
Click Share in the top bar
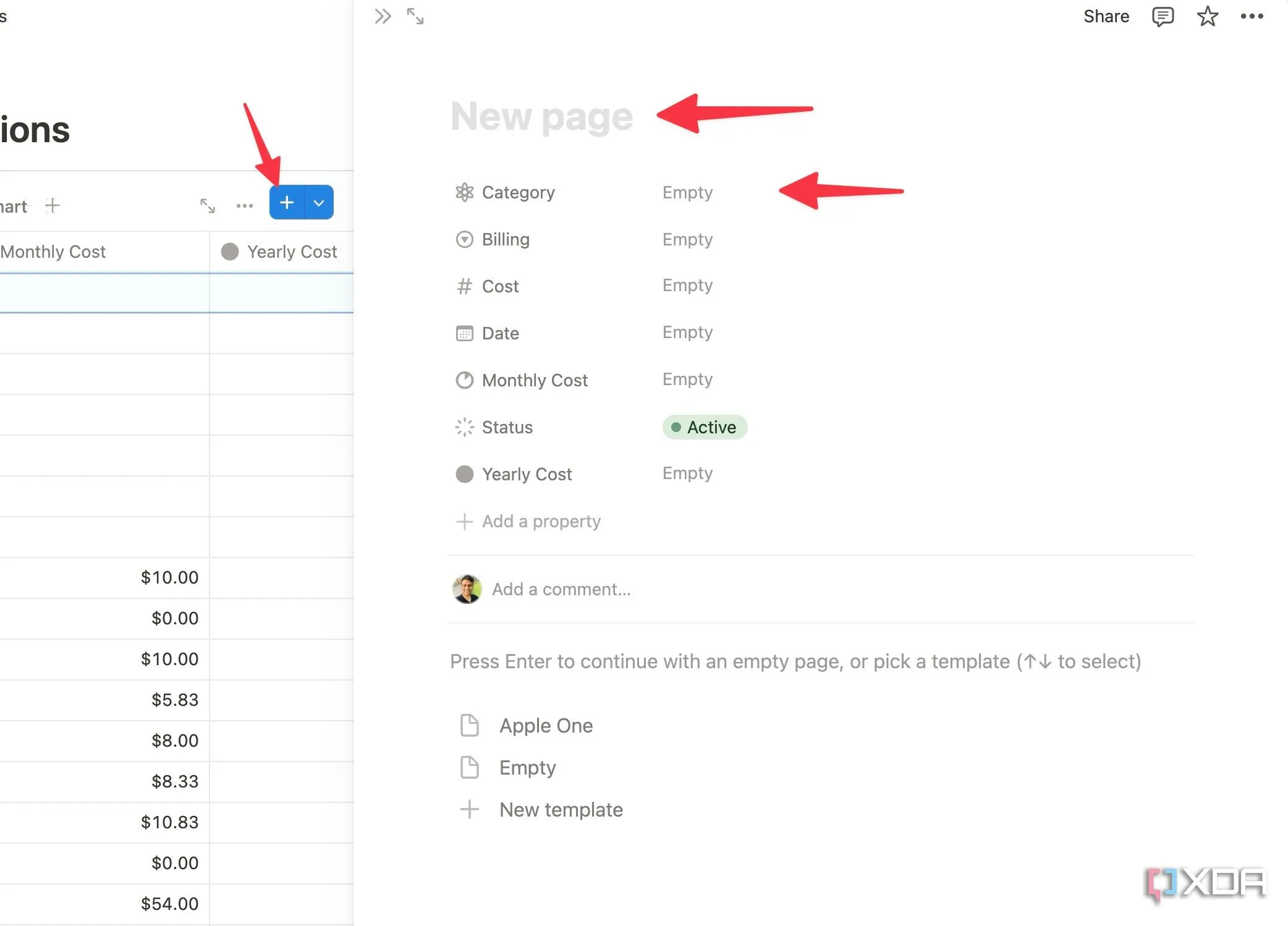click(x=1106, y=16)
